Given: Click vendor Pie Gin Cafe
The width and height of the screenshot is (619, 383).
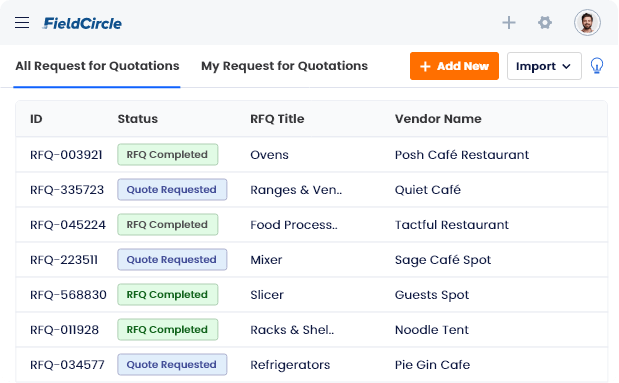Looking at the screenshot, I should [432, 364].
